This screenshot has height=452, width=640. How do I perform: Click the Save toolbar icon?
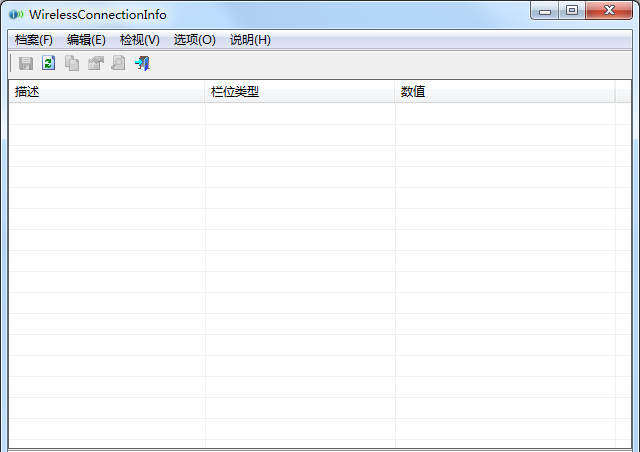[x=26, y=63]
